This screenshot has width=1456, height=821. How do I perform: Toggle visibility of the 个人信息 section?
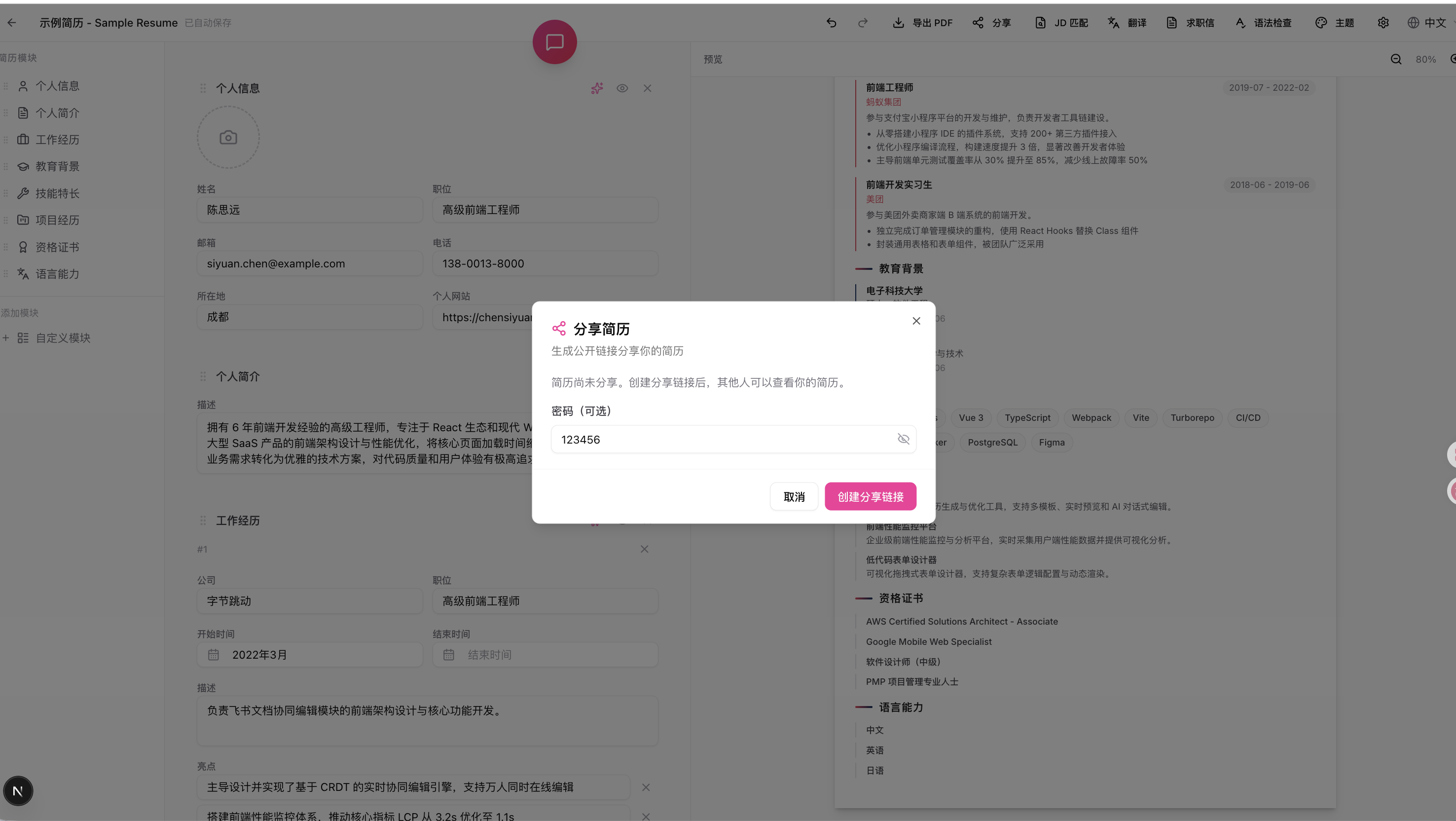click(x=622, y=88)
